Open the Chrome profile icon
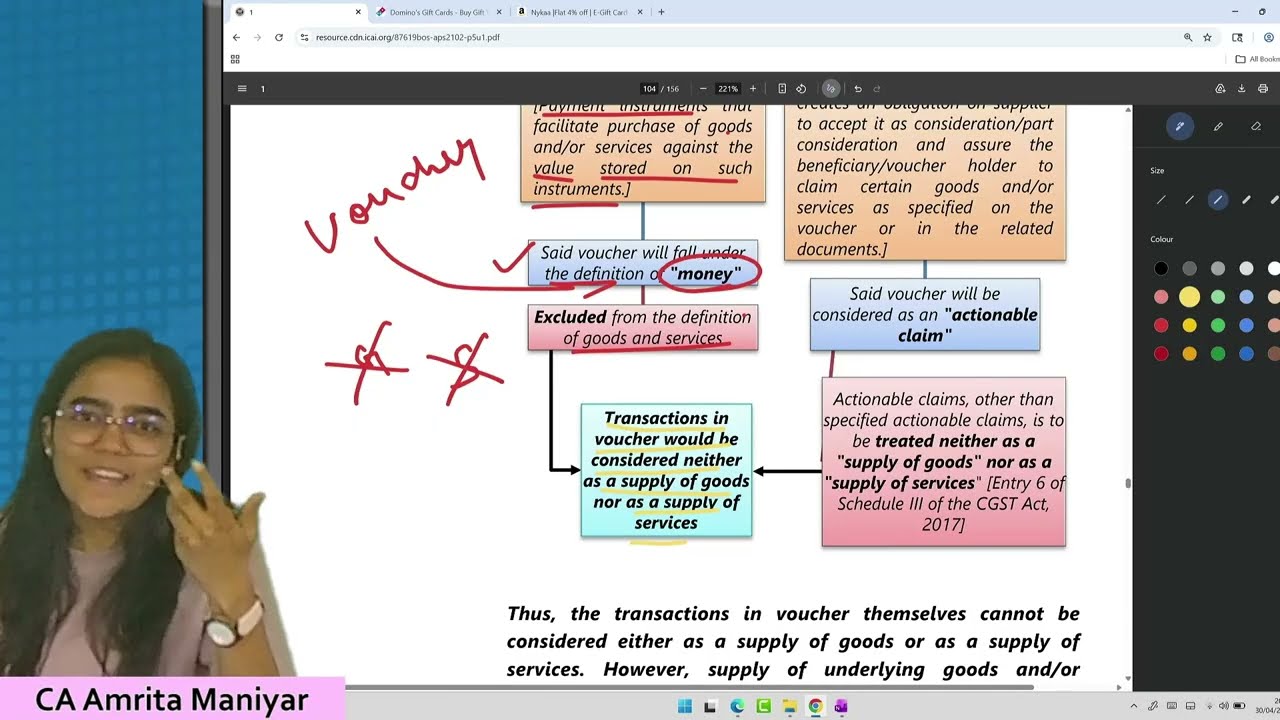Viewport: 1280px width, 720px height. [x=1269, y=37]
